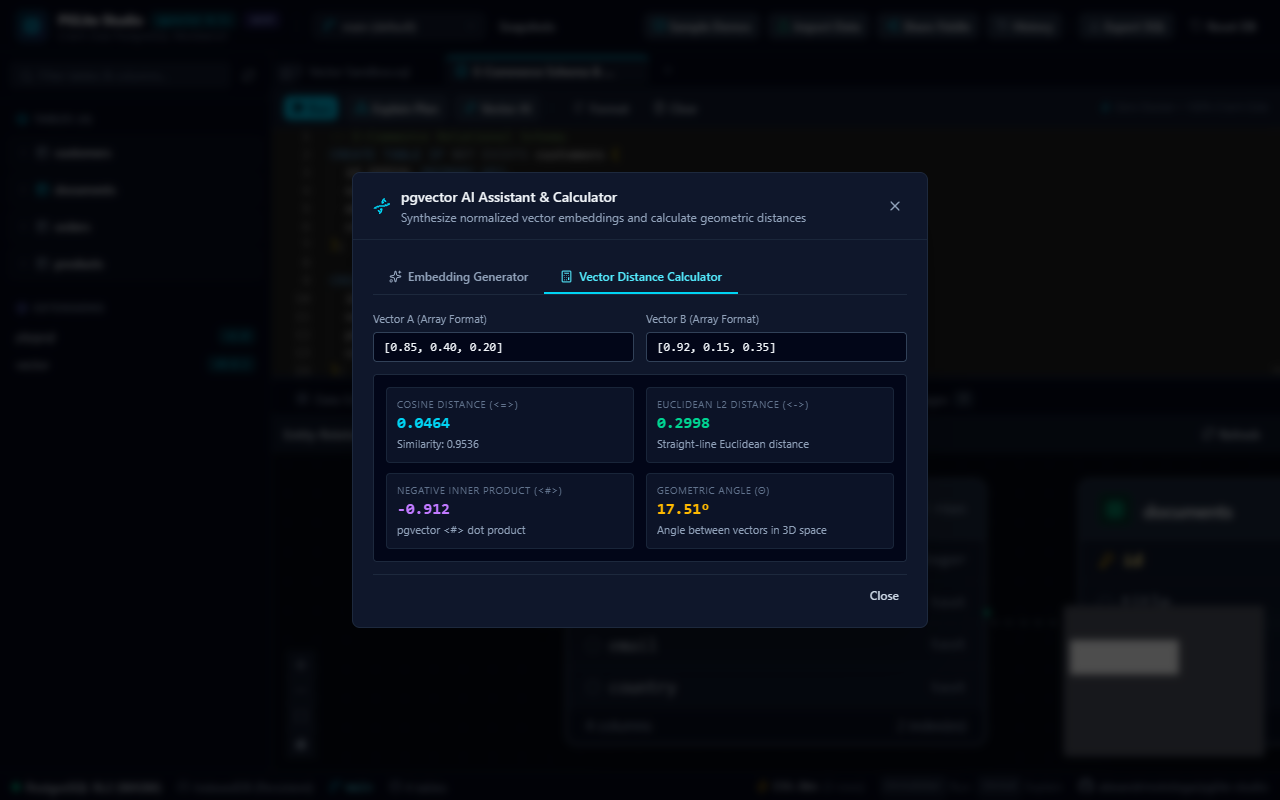Click the pgvector AI Assistant & Calculator title
1280x800 pixels.
coord(509,197)
